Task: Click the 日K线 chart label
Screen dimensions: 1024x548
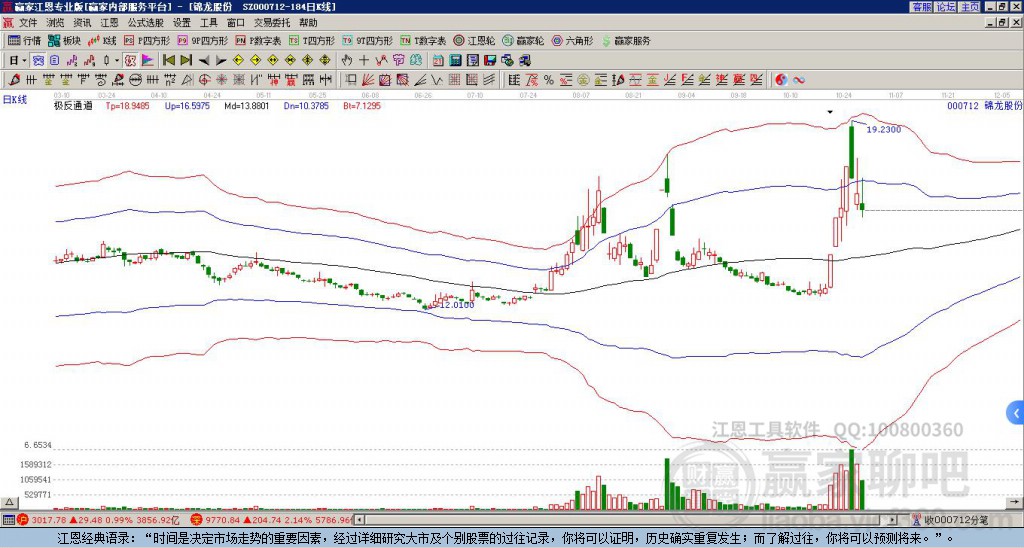Action: tap(14, 99)
